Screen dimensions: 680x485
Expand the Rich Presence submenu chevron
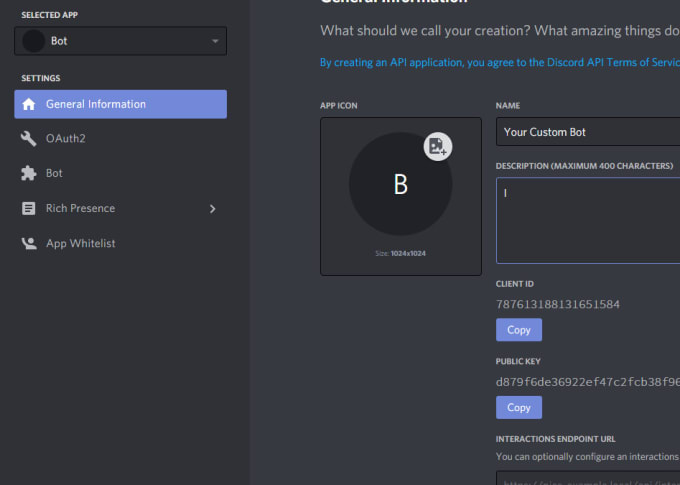tap(212, 209)
